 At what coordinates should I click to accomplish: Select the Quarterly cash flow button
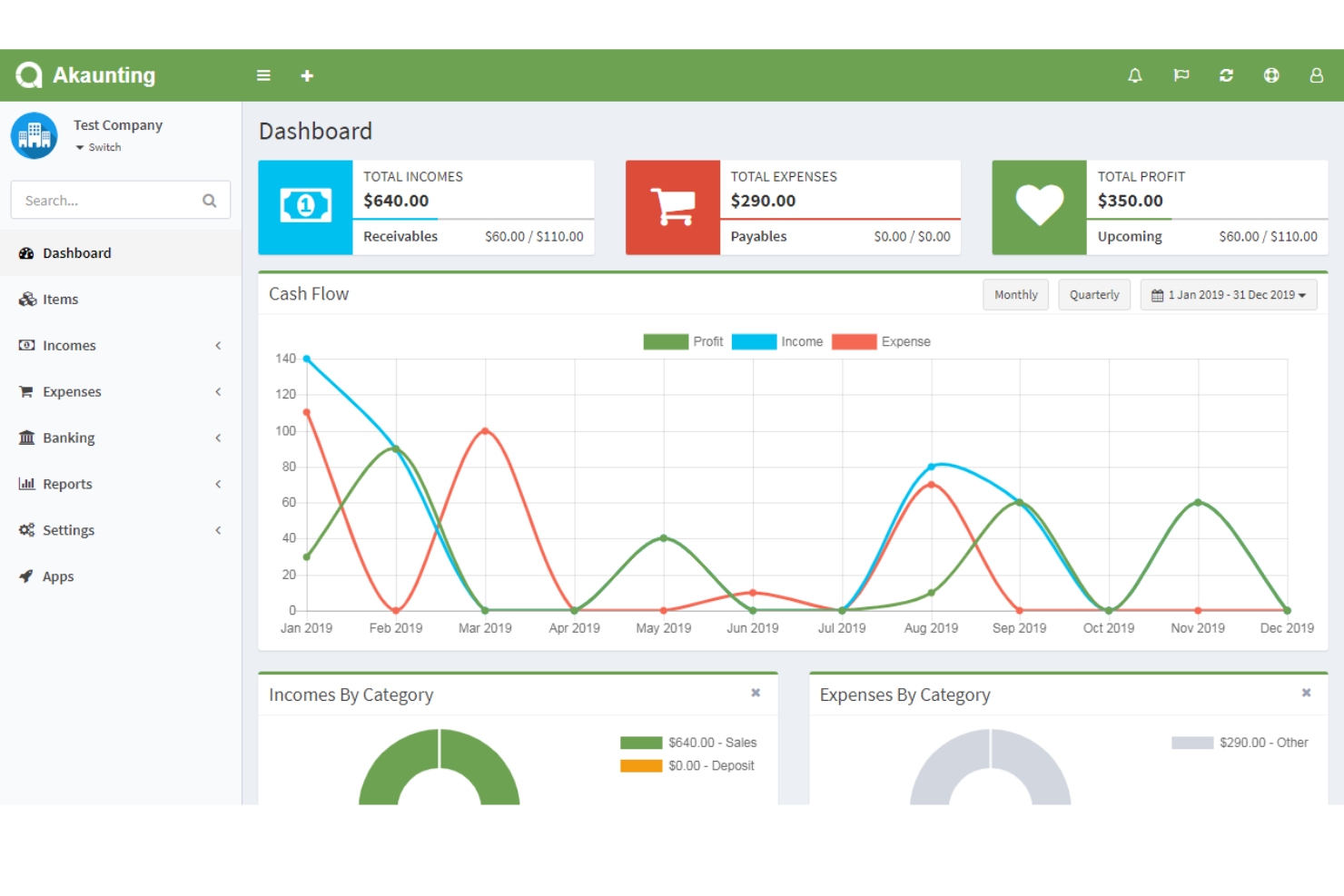tap(1093, 295)
